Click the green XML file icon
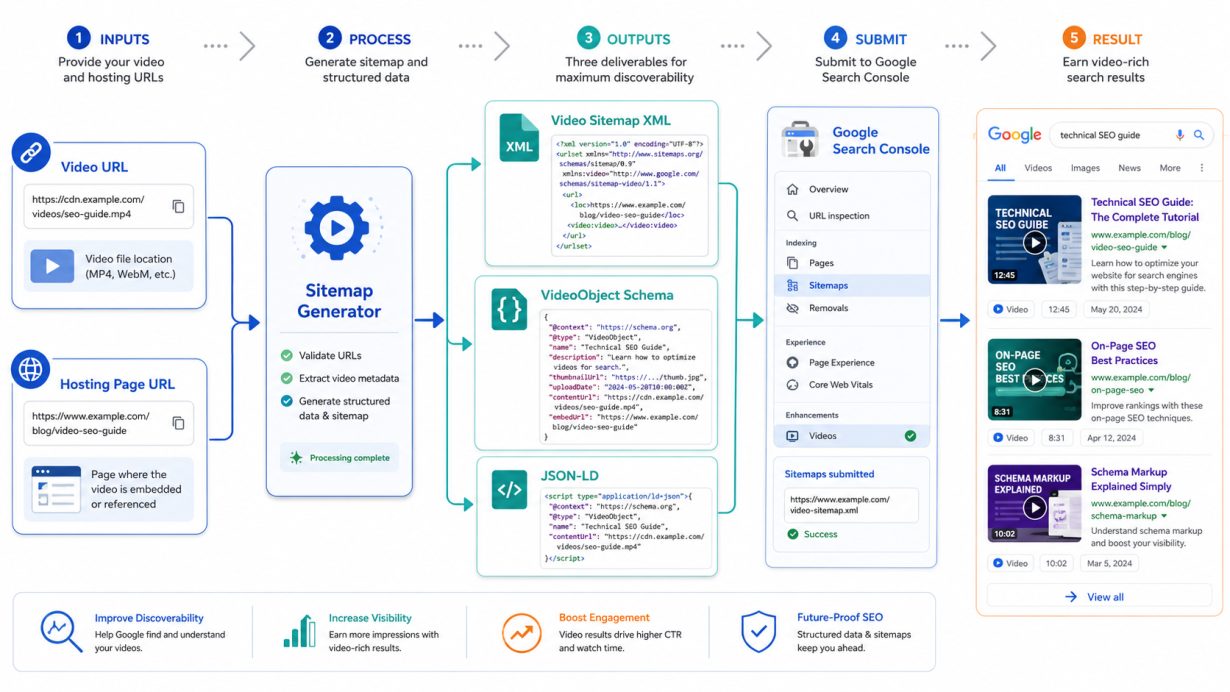 520,138
